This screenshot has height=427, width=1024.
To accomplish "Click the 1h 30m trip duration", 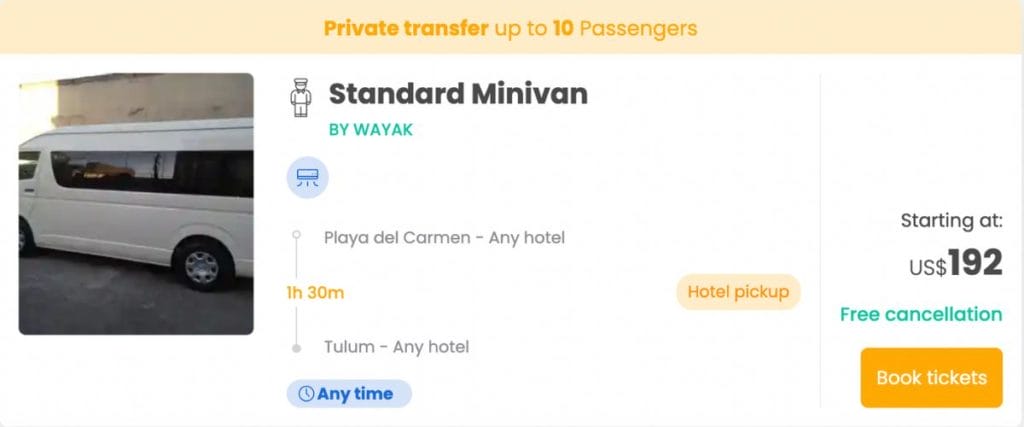I will tap(315, 293).
